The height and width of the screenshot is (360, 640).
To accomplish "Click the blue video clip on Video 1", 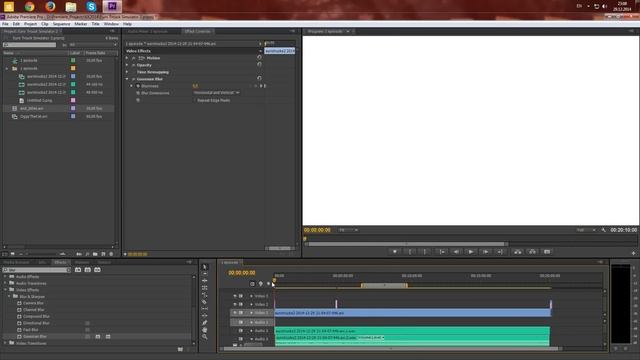I will coord(413,313).
